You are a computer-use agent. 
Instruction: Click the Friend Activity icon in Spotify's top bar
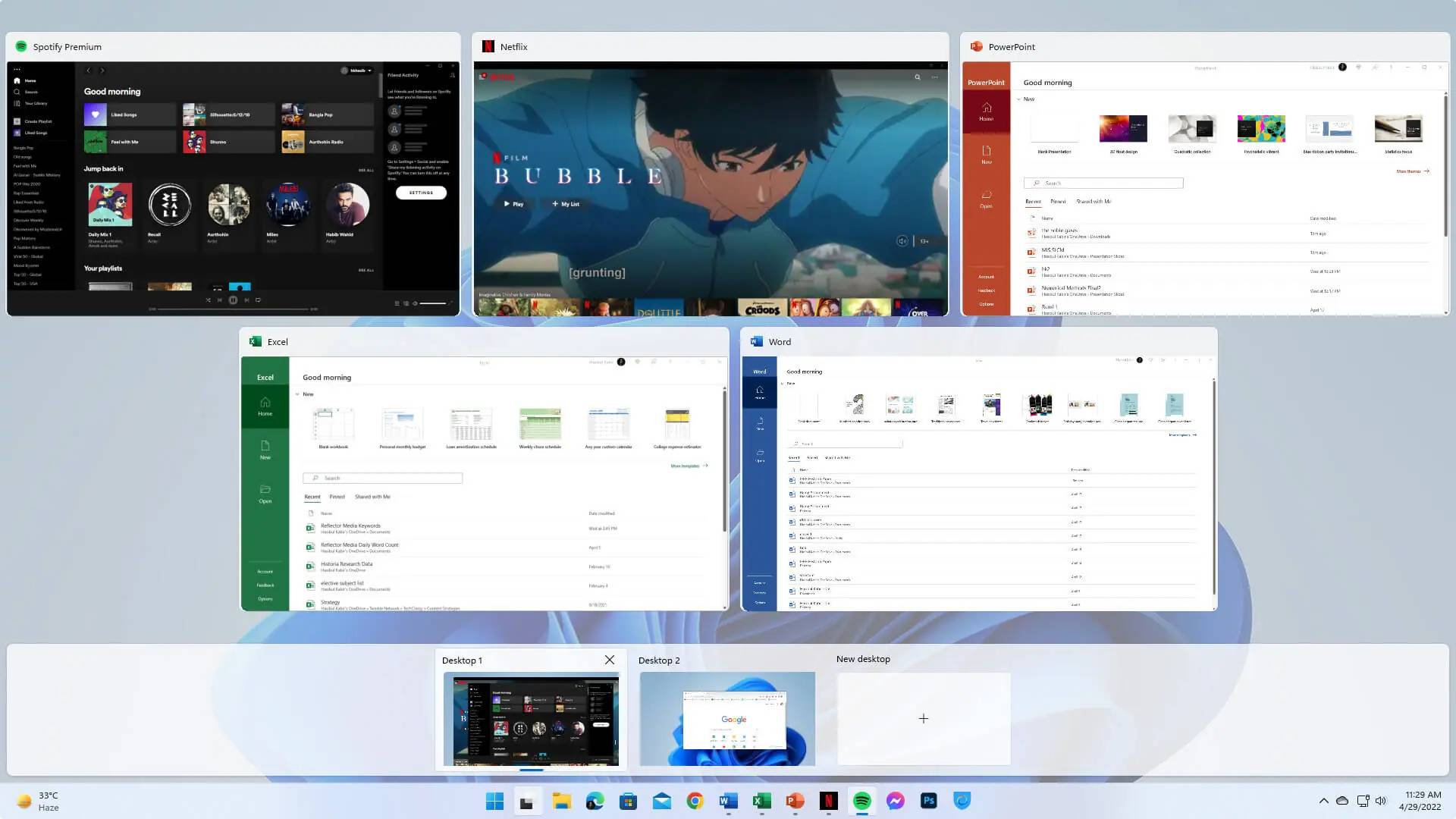click(x=453, y=75)
